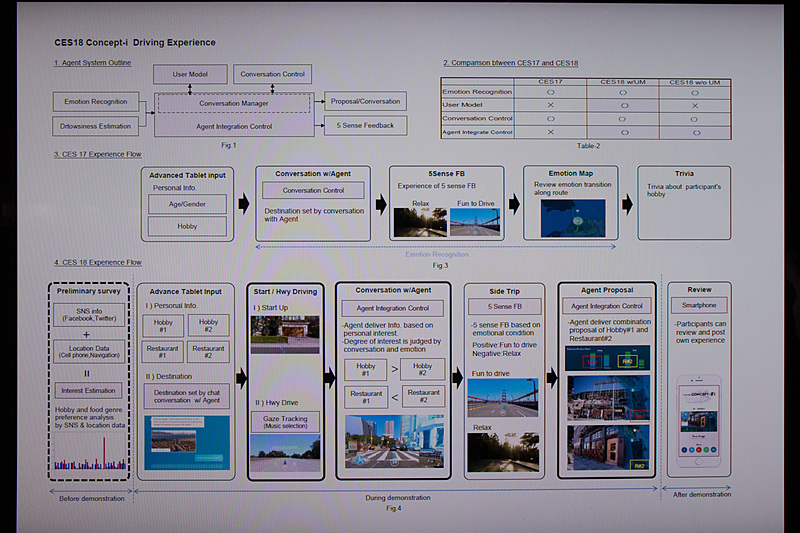Click the "CES18 w/UM" column header
800x533 pixels.
click(x=623, y=82)
